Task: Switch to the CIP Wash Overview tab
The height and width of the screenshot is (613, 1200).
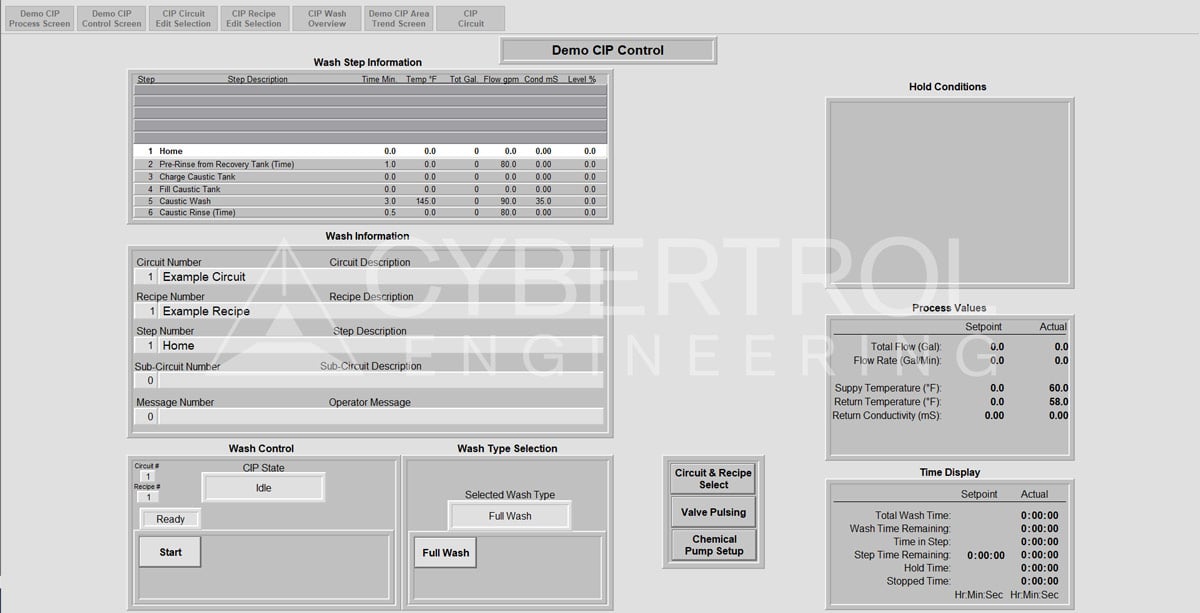Action: [326, 17]
